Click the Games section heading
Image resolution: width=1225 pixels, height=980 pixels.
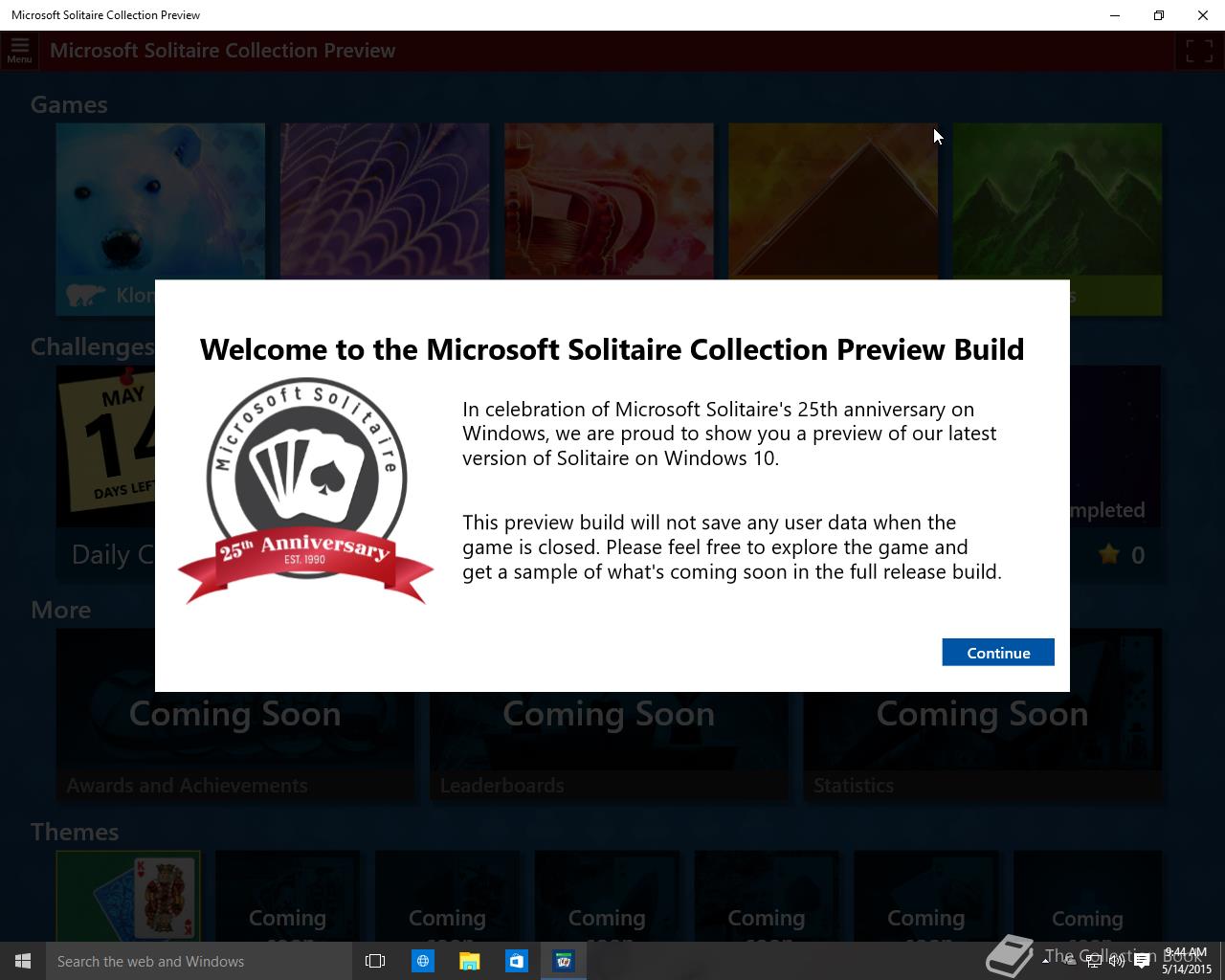[x=69, y=104]
